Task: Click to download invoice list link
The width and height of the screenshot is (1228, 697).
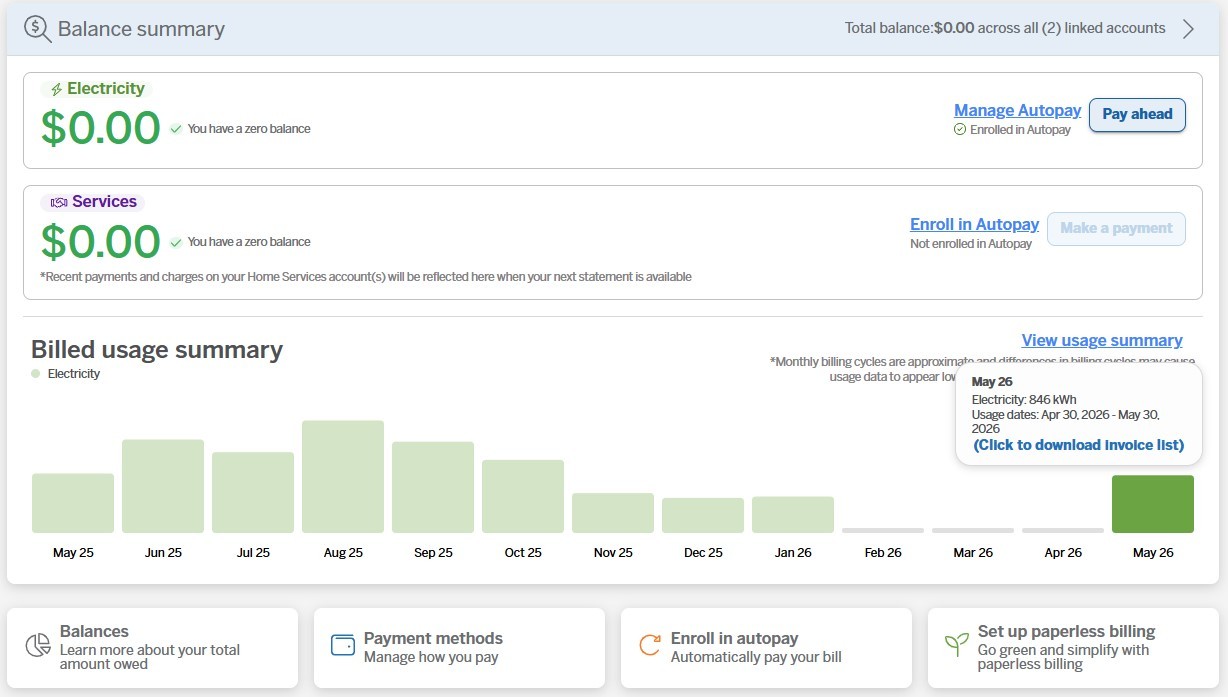Action: click(x=1078, y=445)
